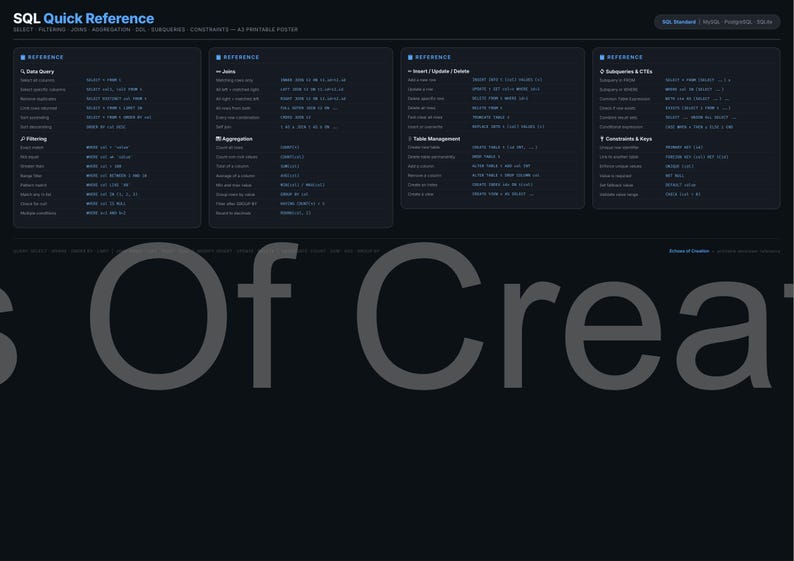794x561 pixels.
Task: Click the icon beside Insert / Update / Delete
Action: tap(410, 71)
